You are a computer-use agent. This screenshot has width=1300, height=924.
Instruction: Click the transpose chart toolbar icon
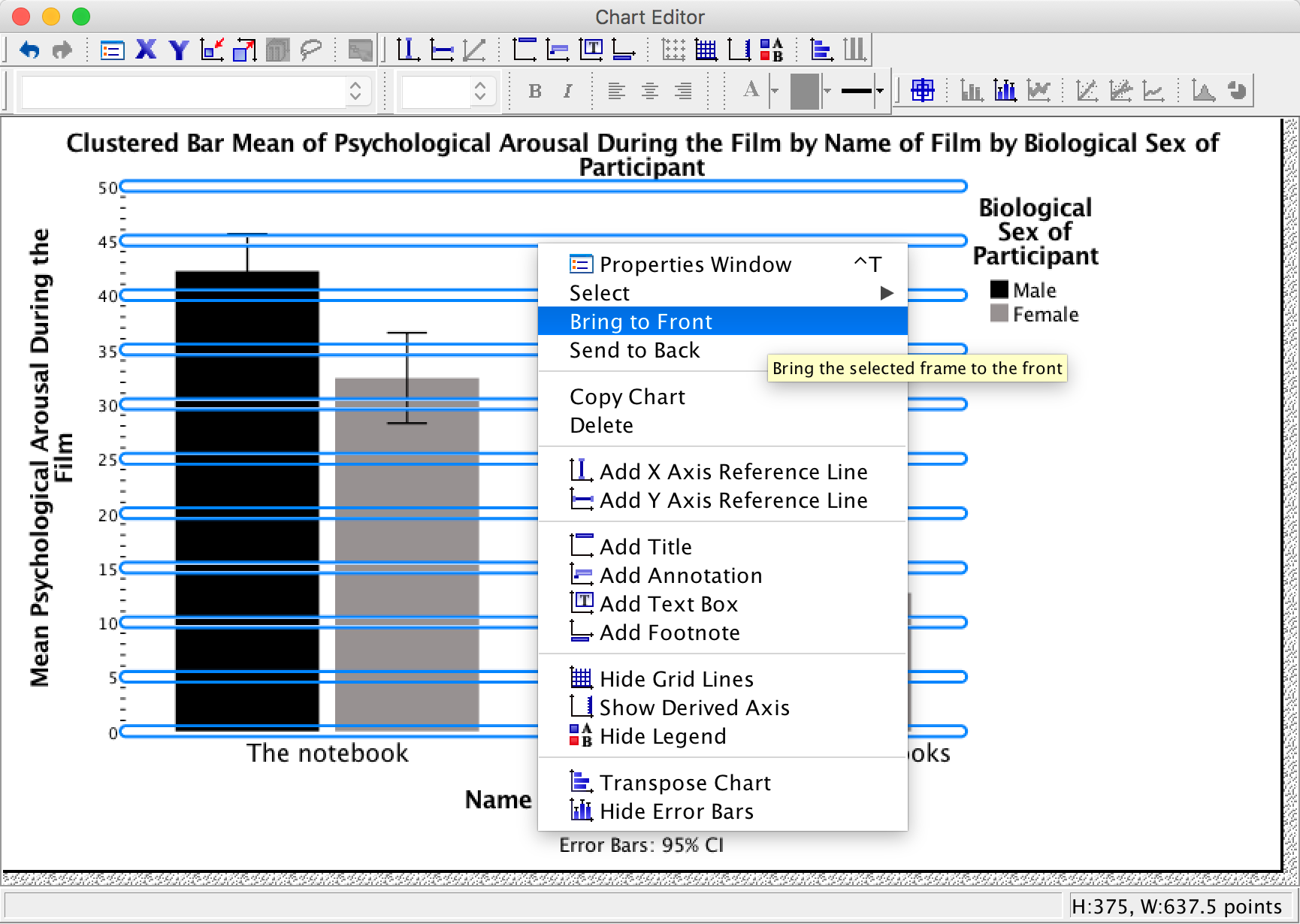pos(821,50)
